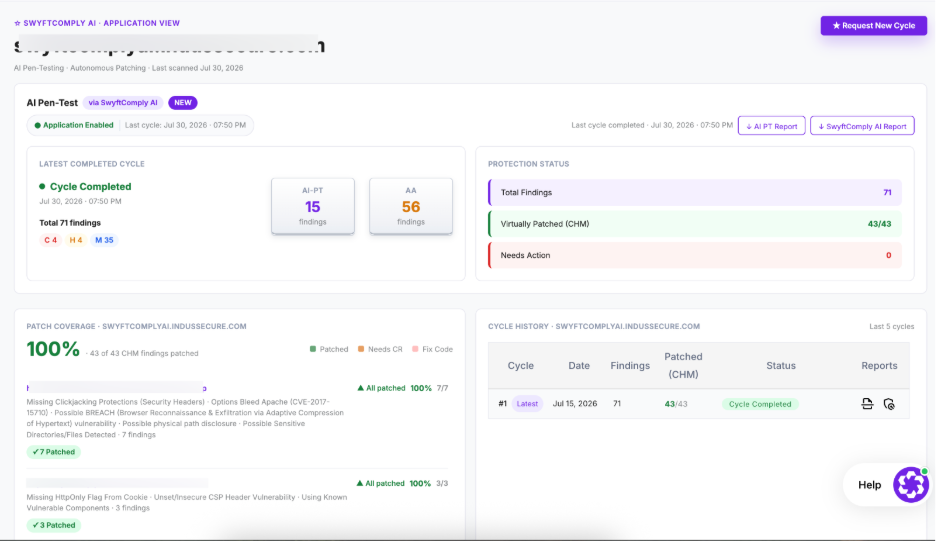Select the AI-PT 15 findings card
The height and width of the screenshot is (541, 936).
tap(313, 206)
